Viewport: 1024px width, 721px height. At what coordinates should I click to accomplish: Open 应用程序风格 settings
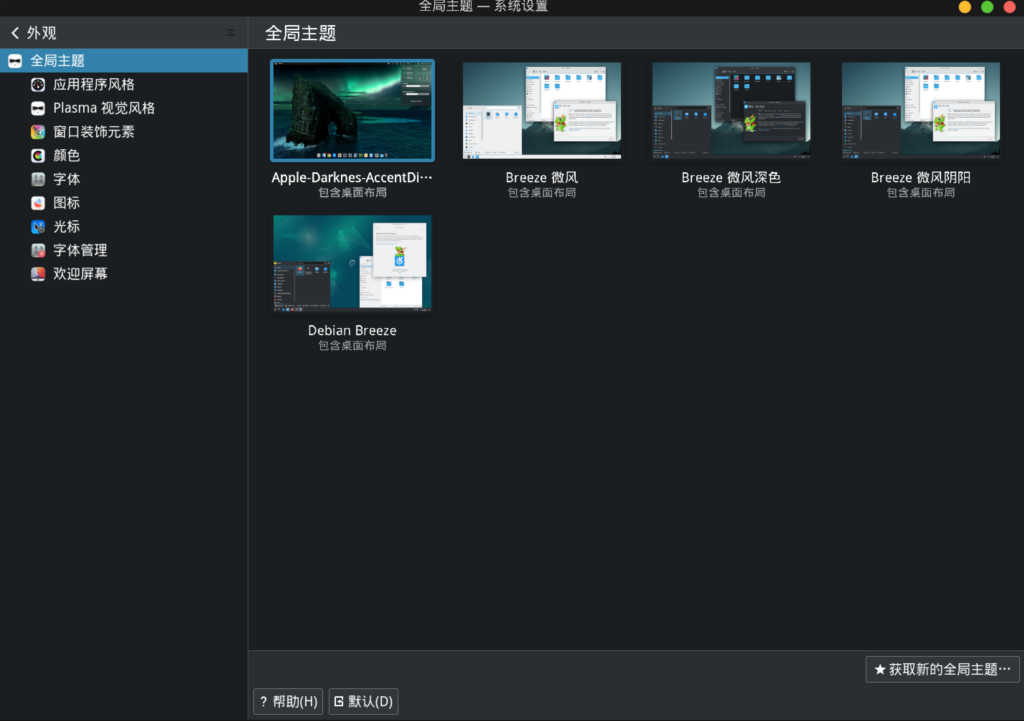[x=124, y=84]
